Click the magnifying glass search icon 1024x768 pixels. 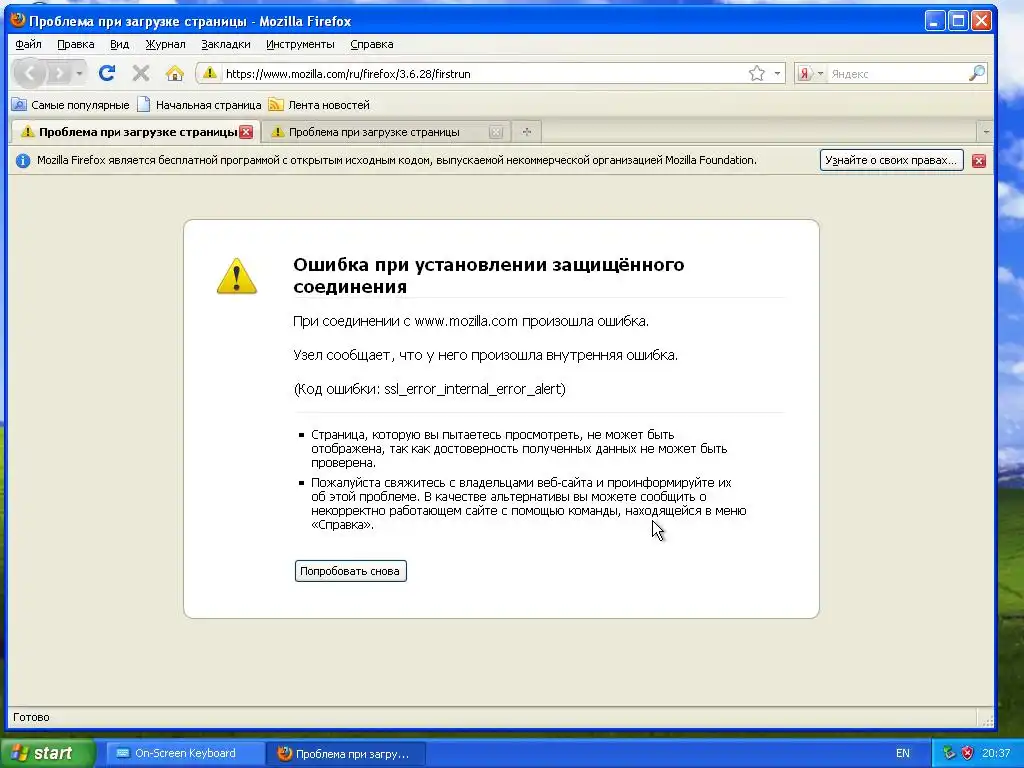976,73
